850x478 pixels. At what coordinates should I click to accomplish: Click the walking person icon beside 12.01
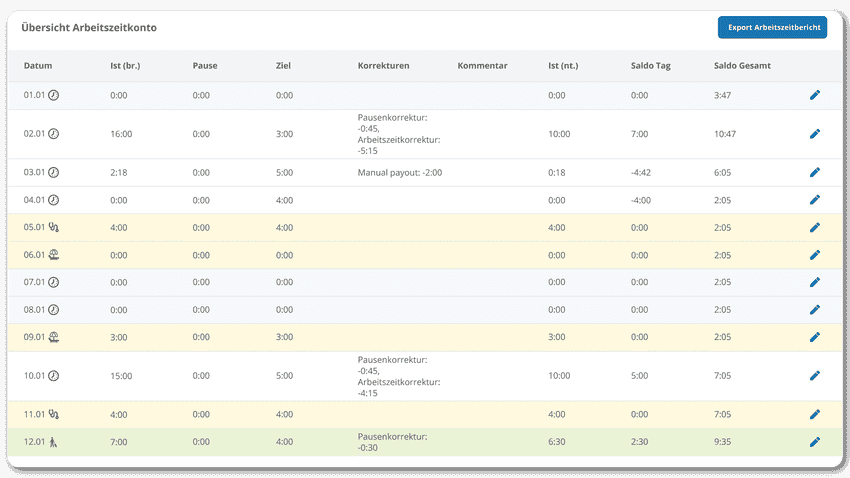(53, 442)
